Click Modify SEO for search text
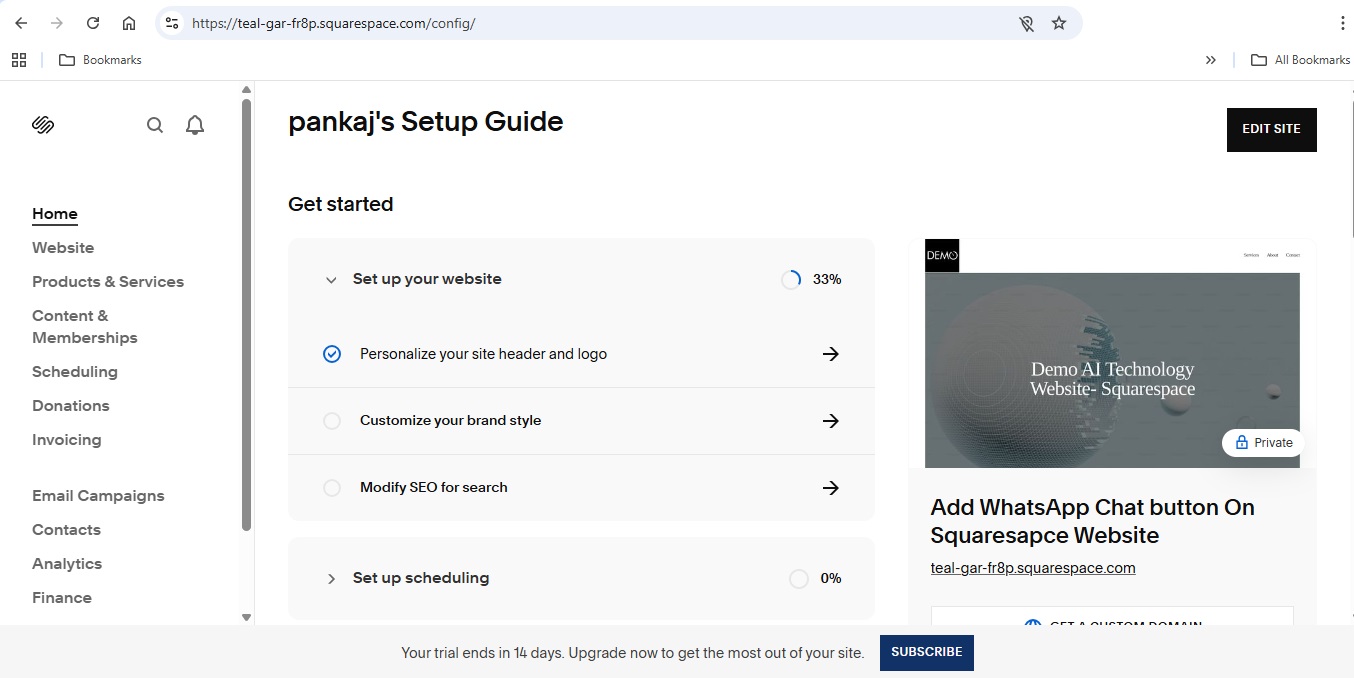1354x678 pixels. pos(434,488)
